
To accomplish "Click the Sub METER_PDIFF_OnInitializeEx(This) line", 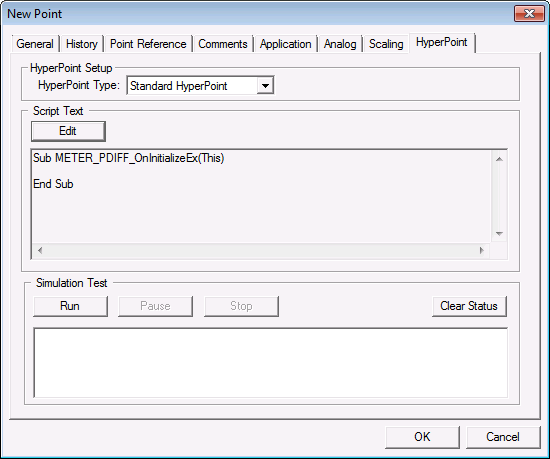I will pos(129,158).
